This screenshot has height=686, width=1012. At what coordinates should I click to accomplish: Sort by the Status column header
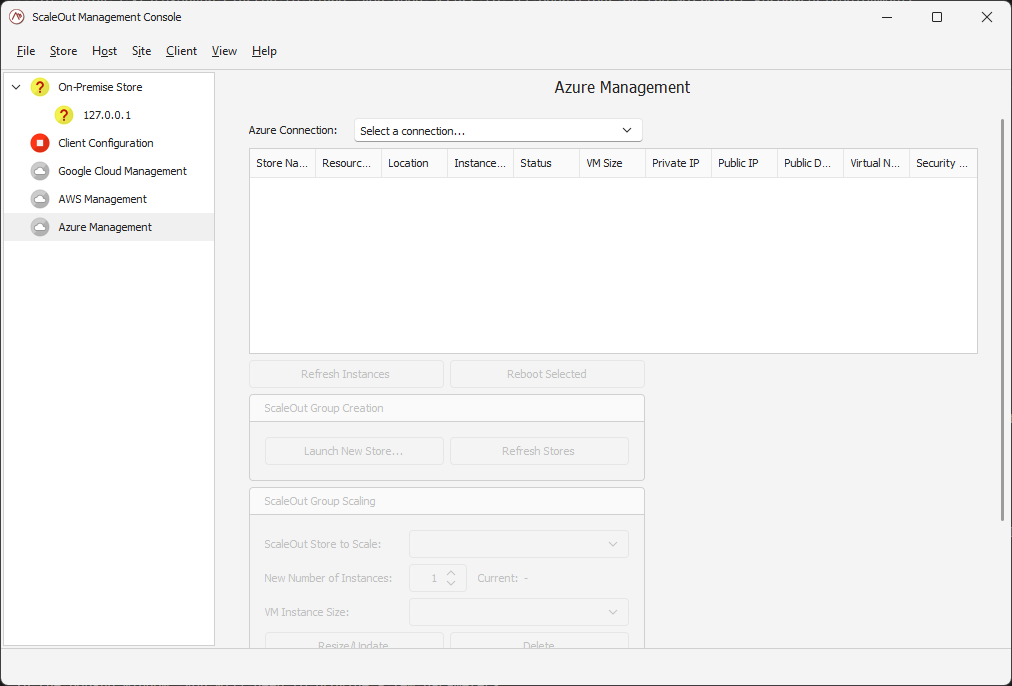[x=547, y=163]
